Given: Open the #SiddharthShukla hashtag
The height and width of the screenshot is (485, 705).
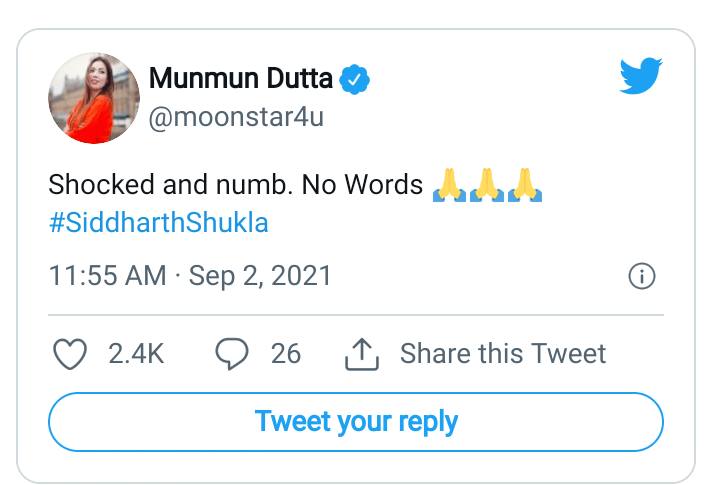Looking at the screenshot, I should tap(159, 223).
